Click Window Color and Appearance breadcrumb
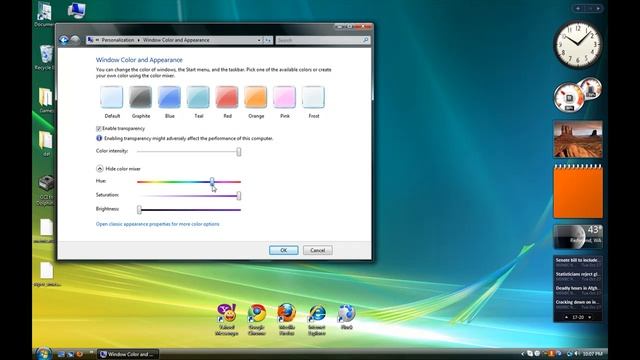 (x=176, y=40)
